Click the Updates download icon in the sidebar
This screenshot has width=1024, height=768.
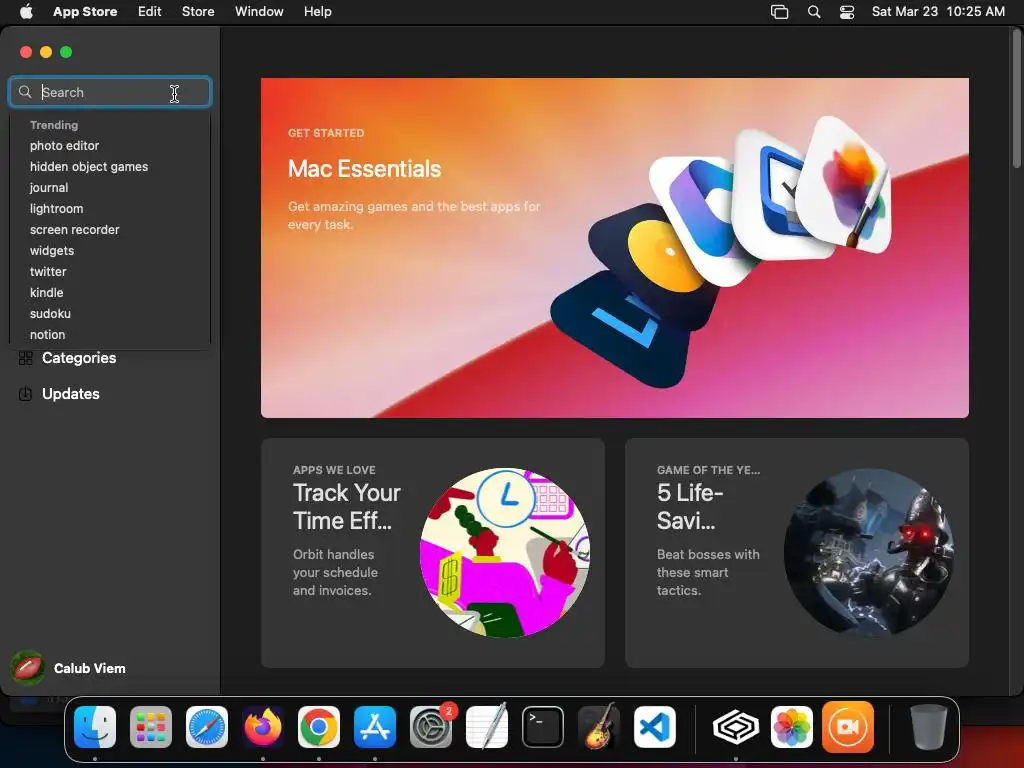(x=25, y=394)
